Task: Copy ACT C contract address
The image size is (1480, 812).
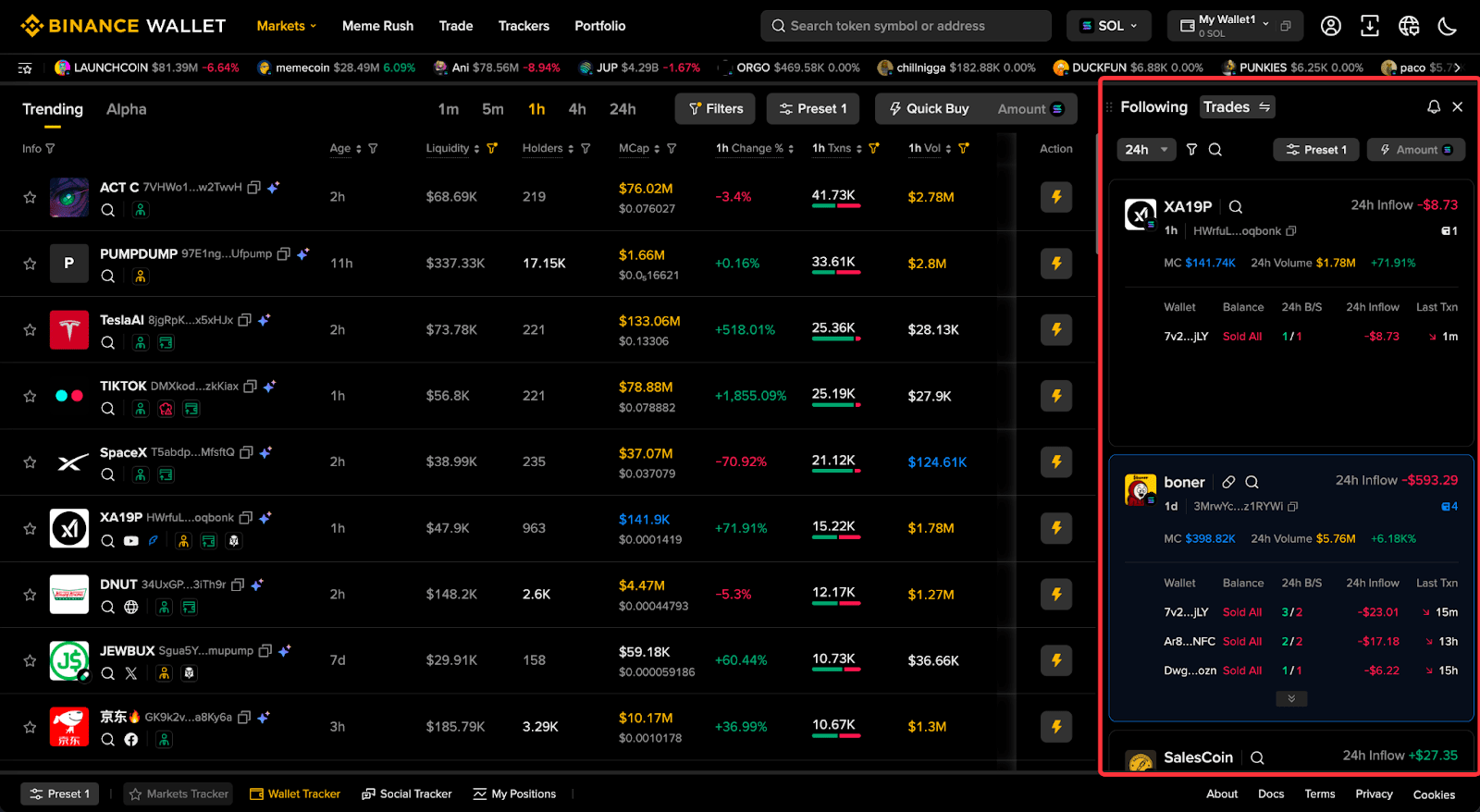Action: point(253,187)
